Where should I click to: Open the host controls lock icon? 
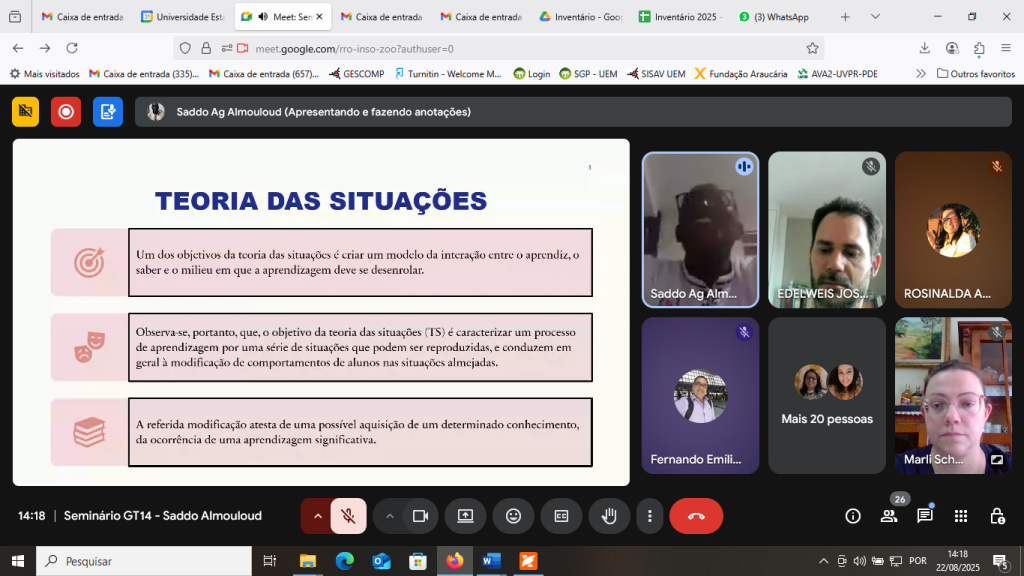[997, 516]
